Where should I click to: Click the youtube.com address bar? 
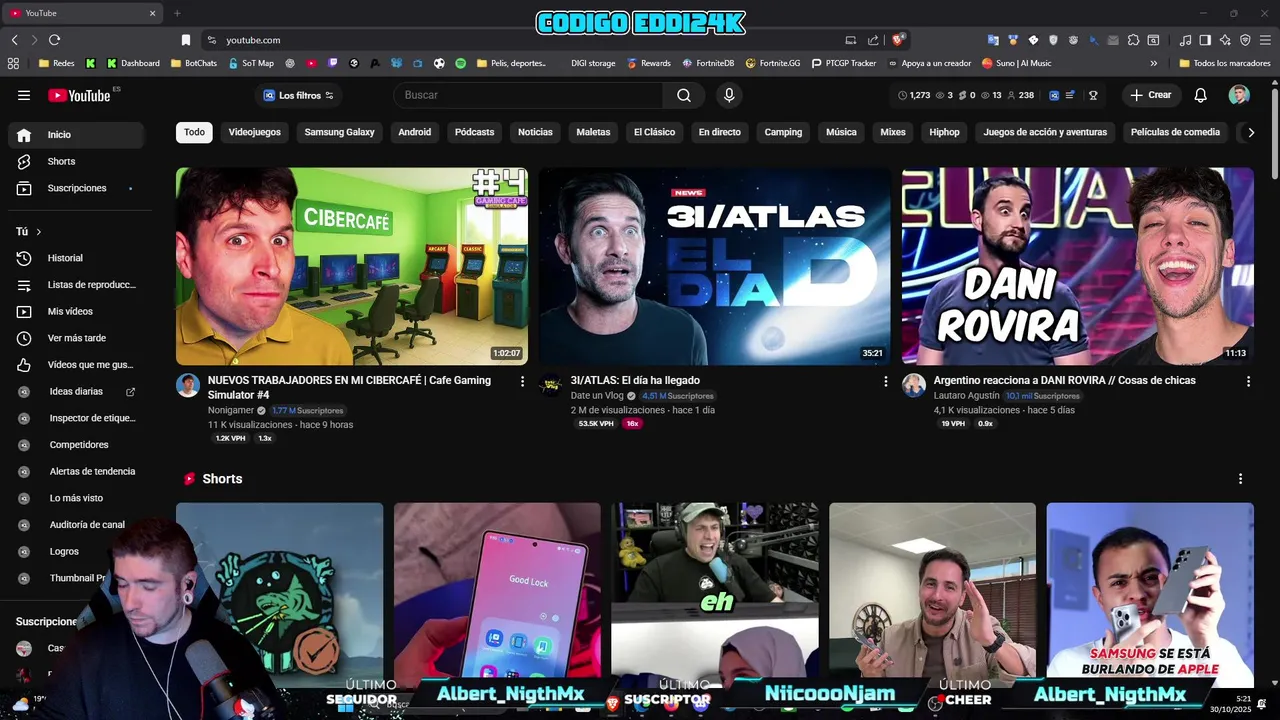[520, 40]
